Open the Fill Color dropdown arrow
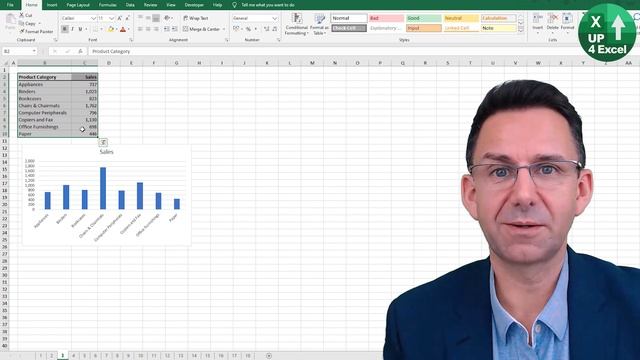This screenshot has height=360, width=640. click(116, 29)
